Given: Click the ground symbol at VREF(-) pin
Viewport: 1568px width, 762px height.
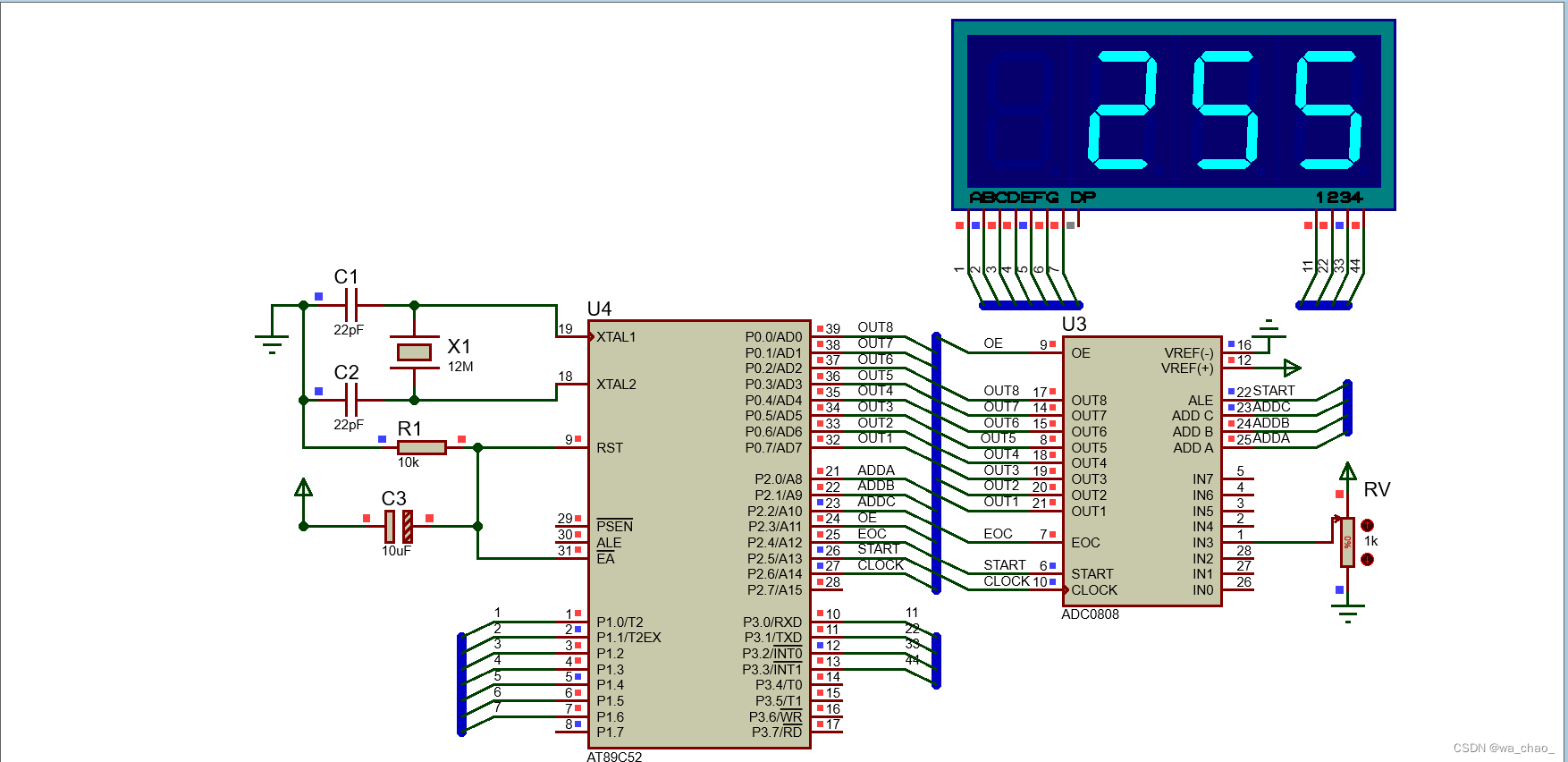Looking at the screenshot, I should pyautogui.click(x=1269, y=328).
